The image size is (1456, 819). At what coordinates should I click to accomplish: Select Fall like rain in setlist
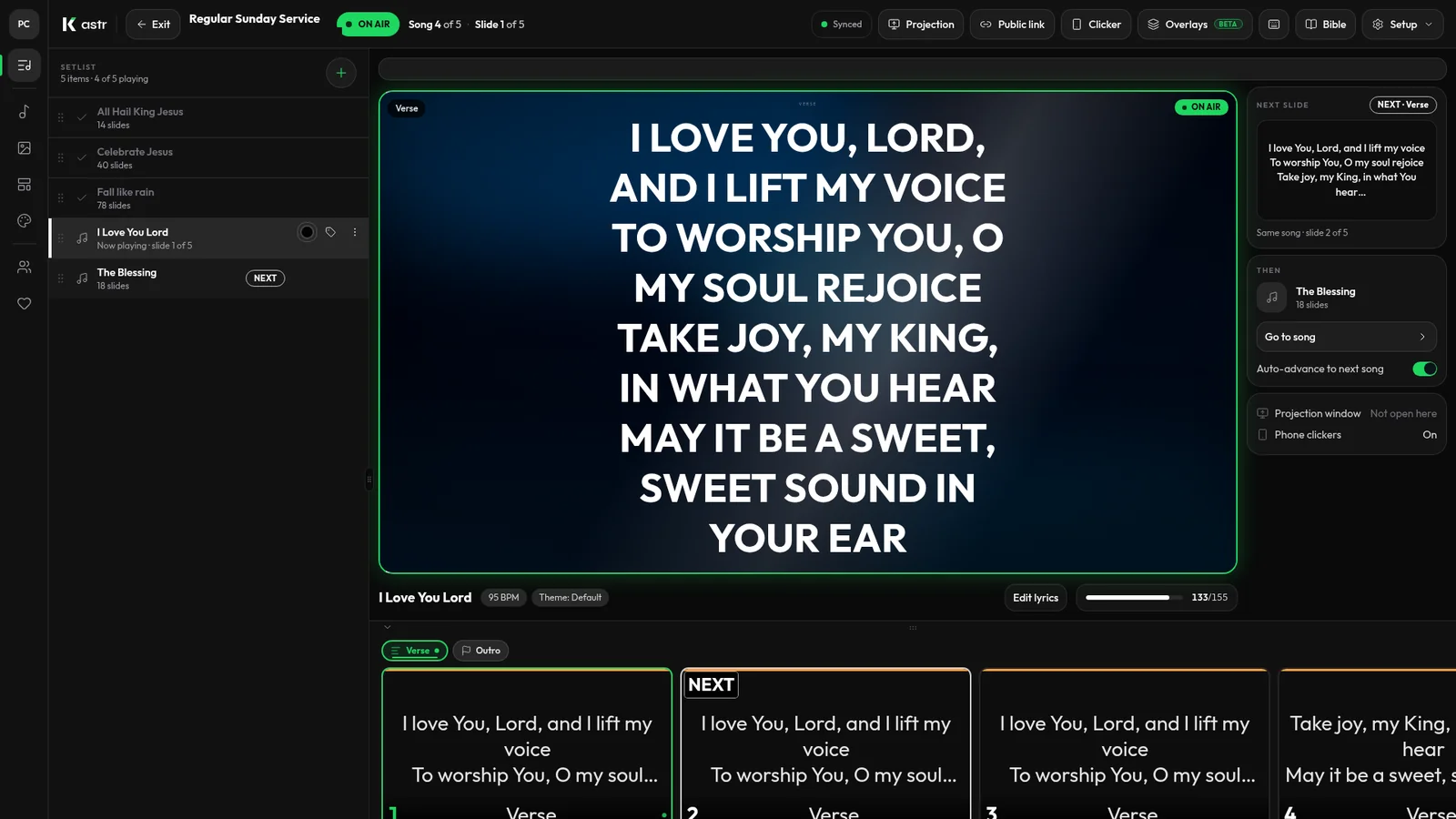coord(209,198)
